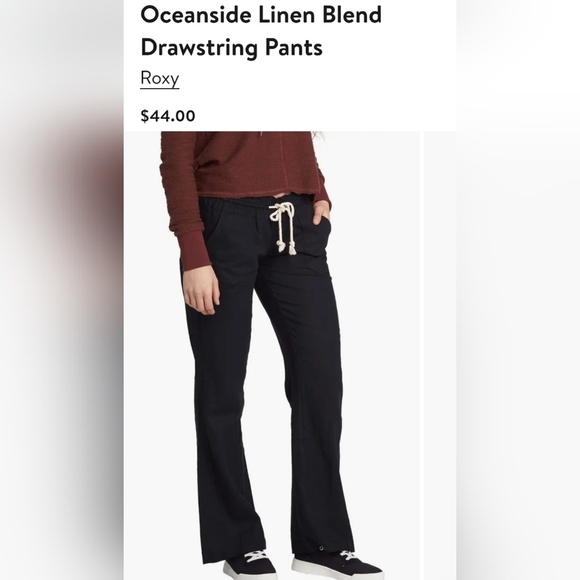
Task: Click the model's hand in pants pocket
Action: [x=320, y=215]
